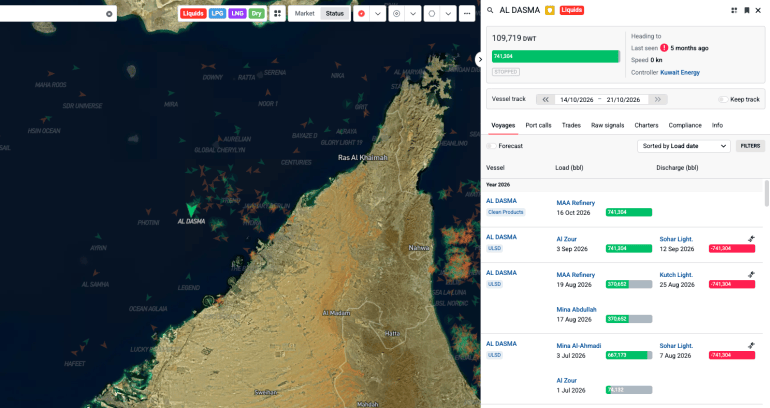This screenshot has width=770, height=408.
Task: Click 370,652 load bar dated 19 Aug 2026
Action: coord(629,284)
